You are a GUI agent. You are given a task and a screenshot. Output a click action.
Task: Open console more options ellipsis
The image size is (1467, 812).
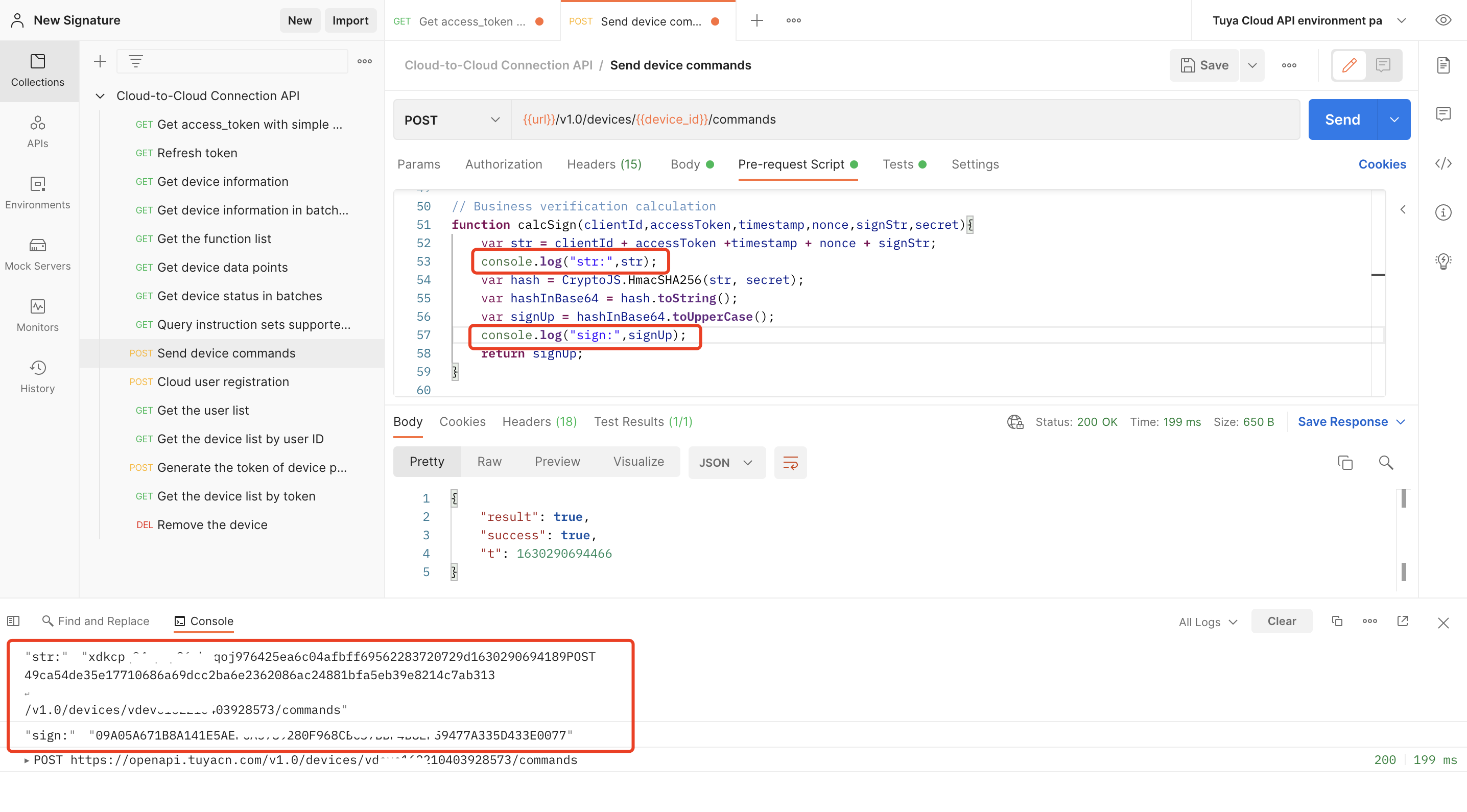tap(1369, 620)
